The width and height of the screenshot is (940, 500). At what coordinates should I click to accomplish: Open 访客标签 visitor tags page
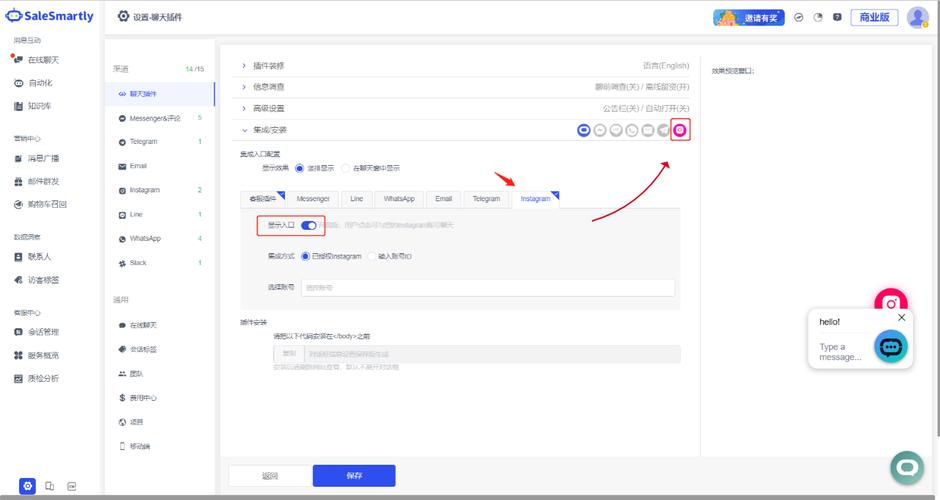coord(37,280)
